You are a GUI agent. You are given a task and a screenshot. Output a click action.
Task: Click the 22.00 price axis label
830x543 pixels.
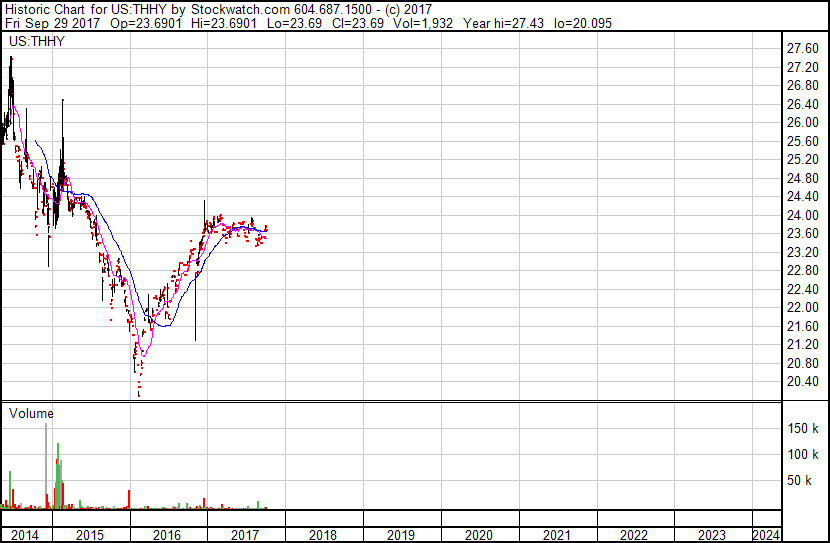802,307
